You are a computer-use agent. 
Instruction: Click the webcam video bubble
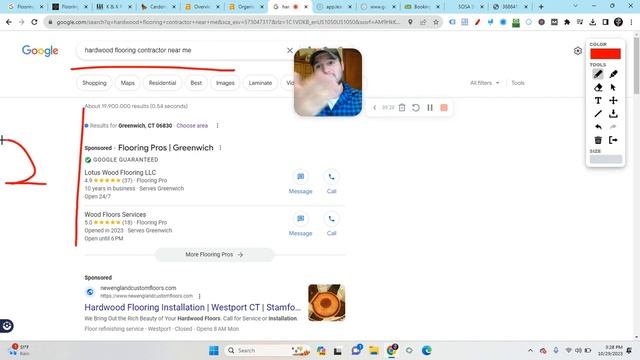point(328,82)
